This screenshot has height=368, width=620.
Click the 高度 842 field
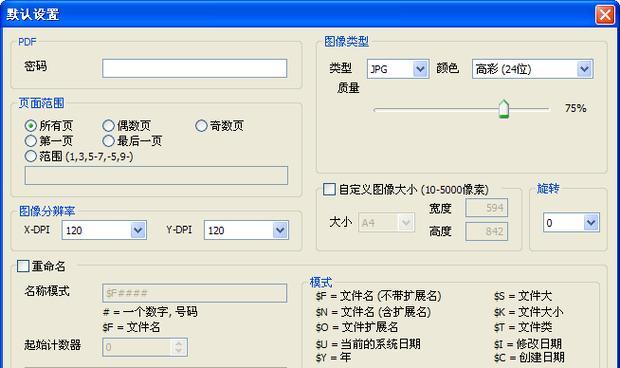tap(486, 231)
